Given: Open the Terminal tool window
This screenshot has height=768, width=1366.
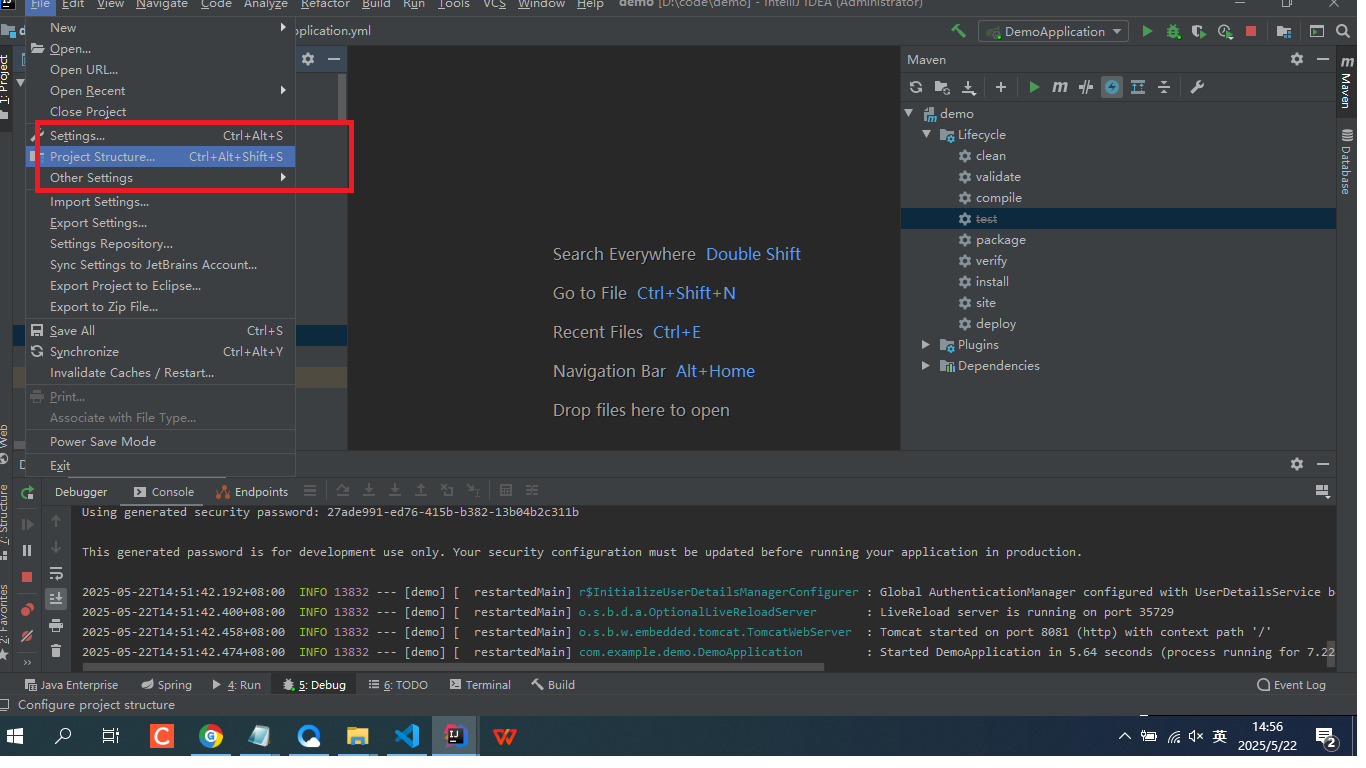Looking at the screenshot, I should [480, 685].
